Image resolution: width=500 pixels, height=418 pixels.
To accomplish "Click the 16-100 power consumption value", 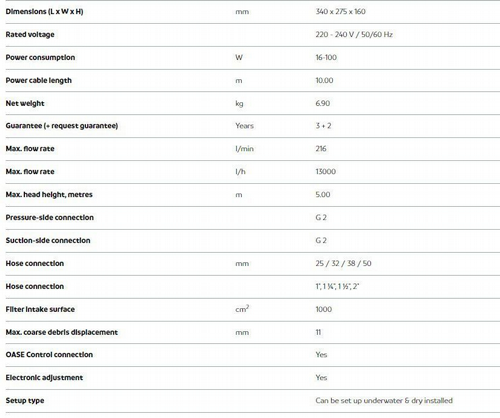I will [326, 57].
